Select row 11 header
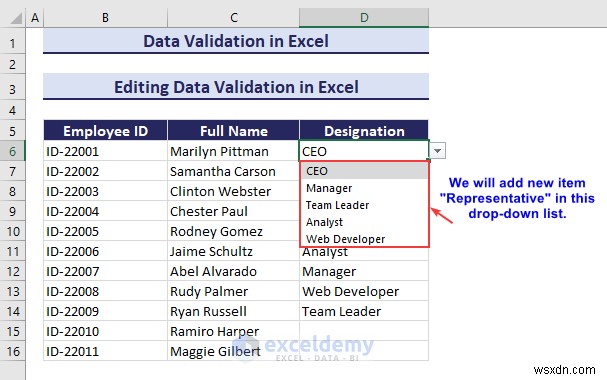 pos(12,252)
